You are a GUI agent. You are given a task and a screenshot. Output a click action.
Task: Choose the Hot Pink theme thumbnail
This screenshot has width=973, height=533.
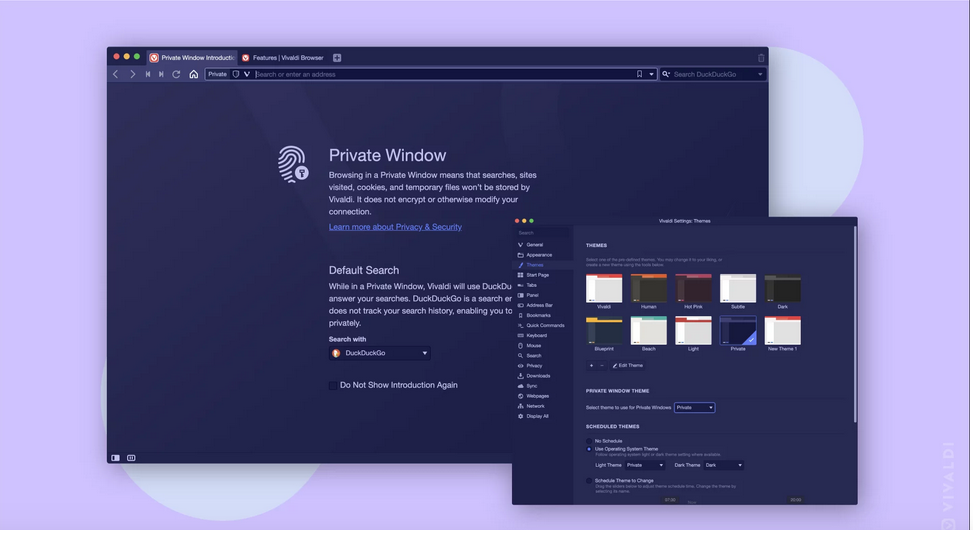coord(693,289)
